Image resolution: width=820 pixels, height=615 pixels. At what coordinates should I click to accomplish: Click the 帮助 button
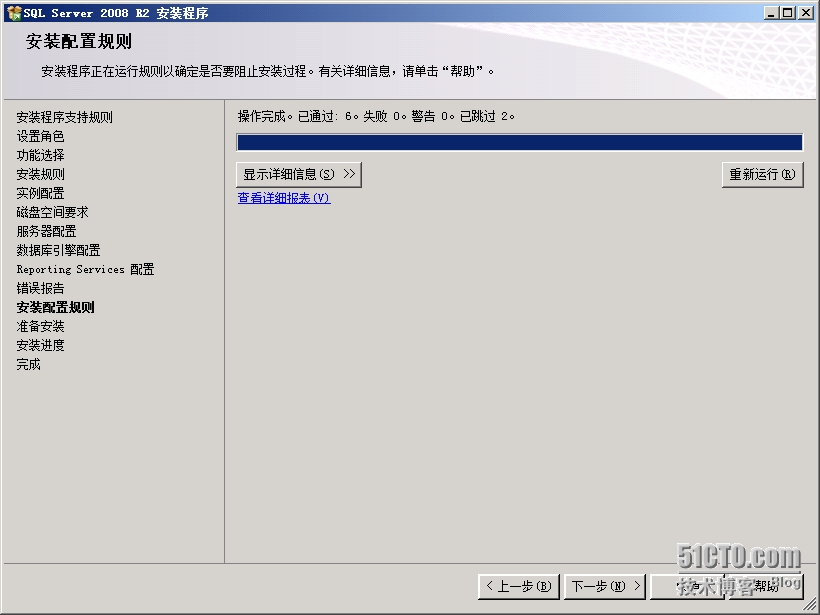(x=766, y=586)
